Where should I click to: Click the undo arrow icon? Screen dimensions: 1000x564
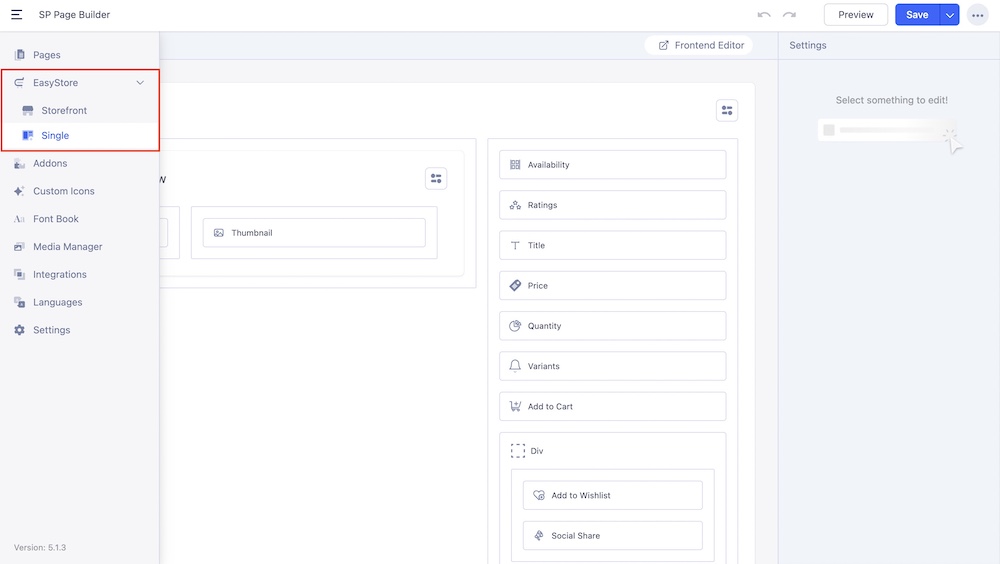point(764,15)
